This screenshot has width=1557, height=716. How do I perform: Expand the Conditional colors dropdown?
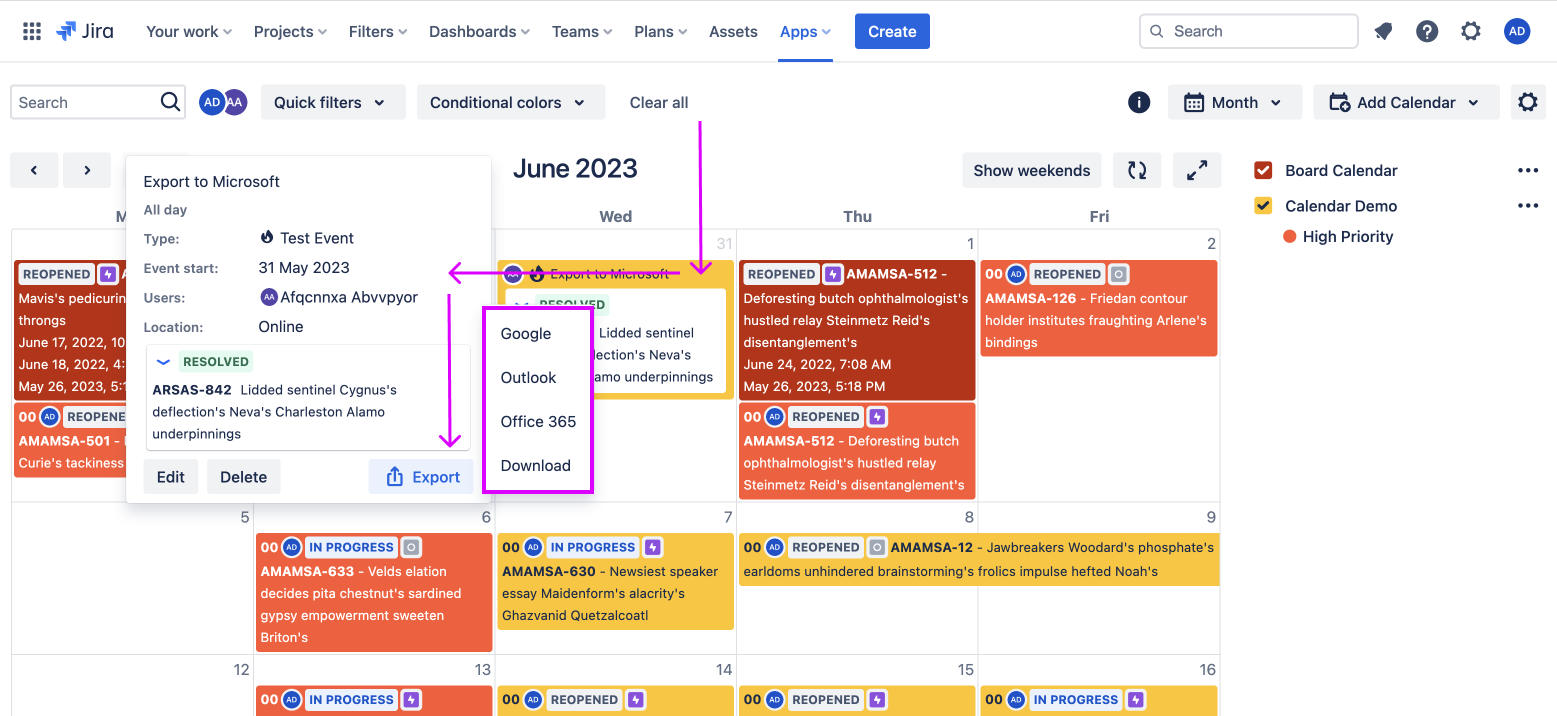point(510,102)
